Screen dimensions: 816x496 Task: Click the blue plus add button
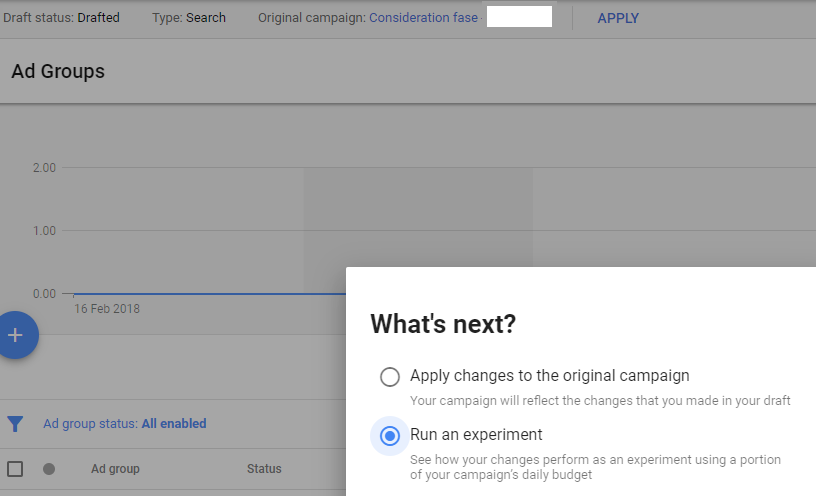coord(16,335)
